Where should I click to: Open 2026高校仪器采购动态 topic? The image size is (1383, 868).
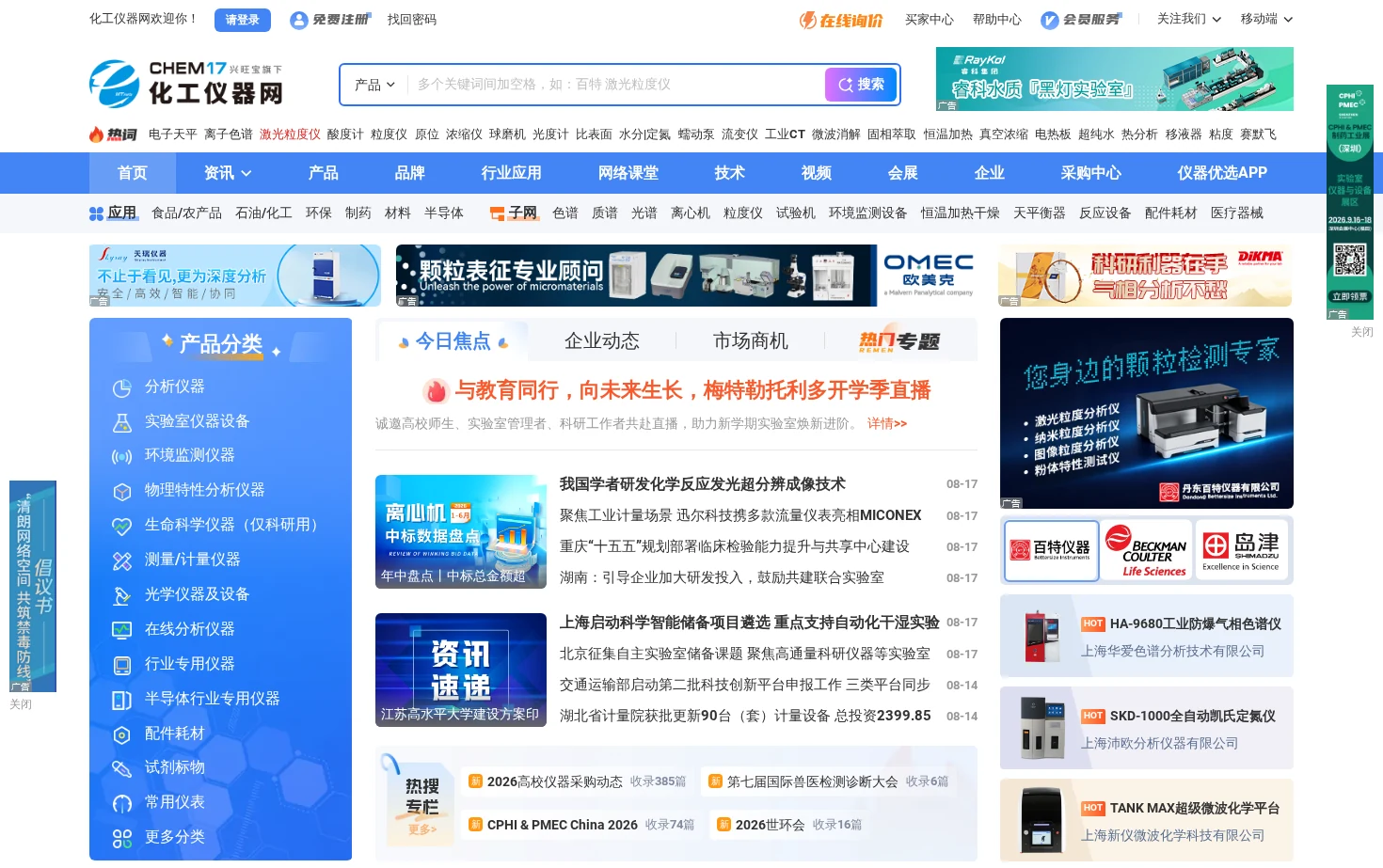click(x=555, y=781)
